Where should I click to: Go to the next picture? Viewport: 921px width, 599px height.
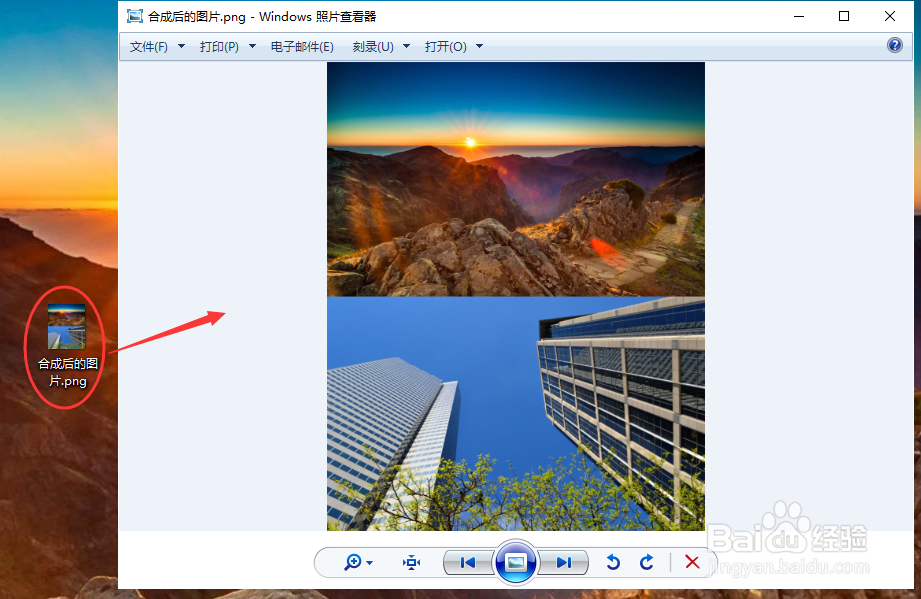(x=563, y=563)
